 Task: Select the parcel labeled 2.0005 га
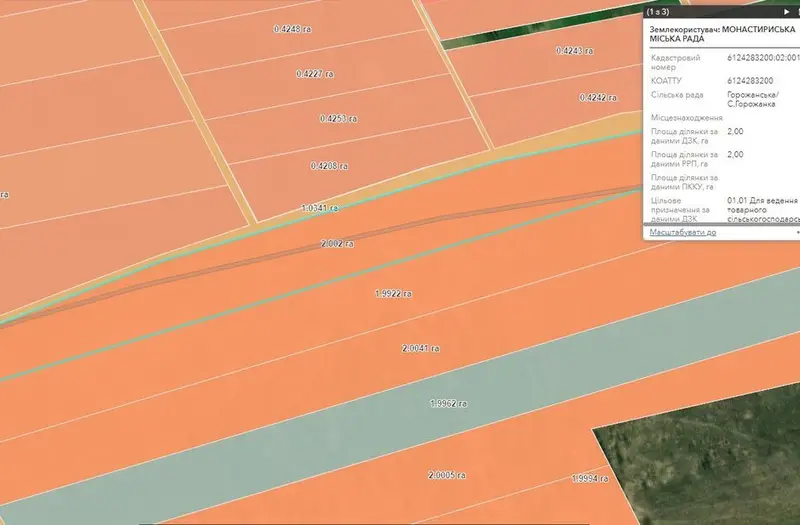446,475
